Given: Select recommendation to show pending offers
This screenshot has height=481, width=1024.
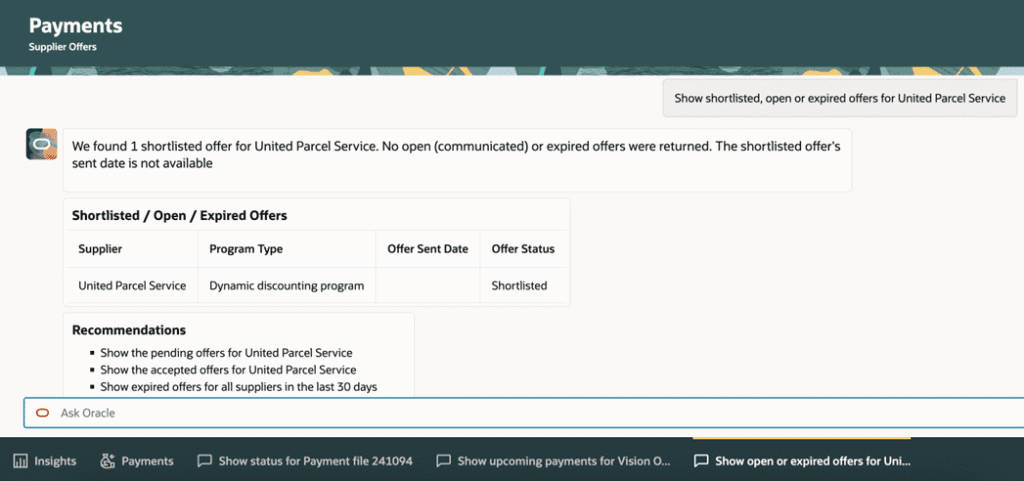Looking at the screenshot, I should click(226, 352).
